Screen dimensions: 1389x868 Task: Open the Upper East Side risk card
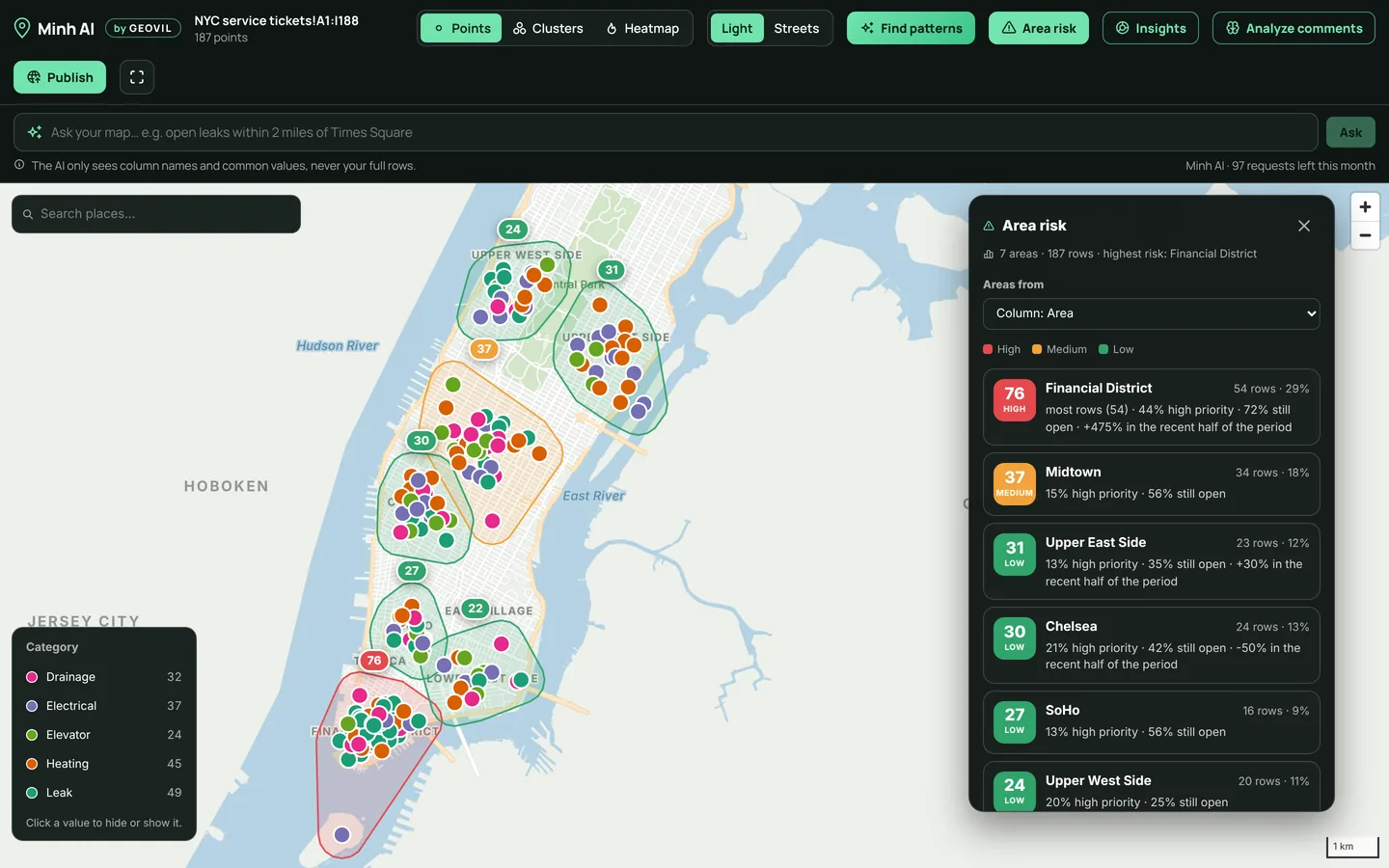click(x=1151, y=561)
